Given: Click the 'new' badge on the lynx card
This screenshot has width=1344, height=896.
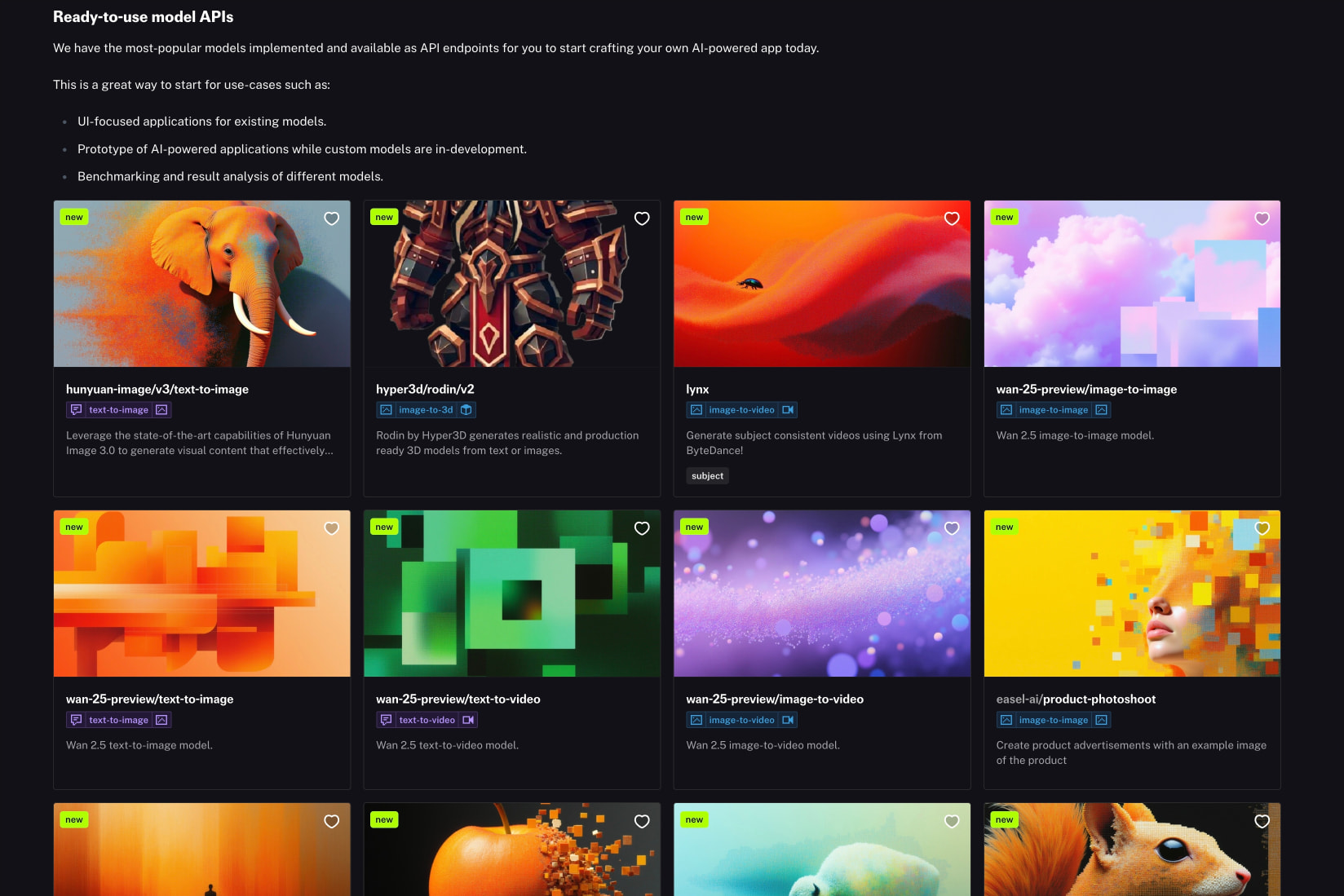Looking at the screenshot, I should (694, 217).
